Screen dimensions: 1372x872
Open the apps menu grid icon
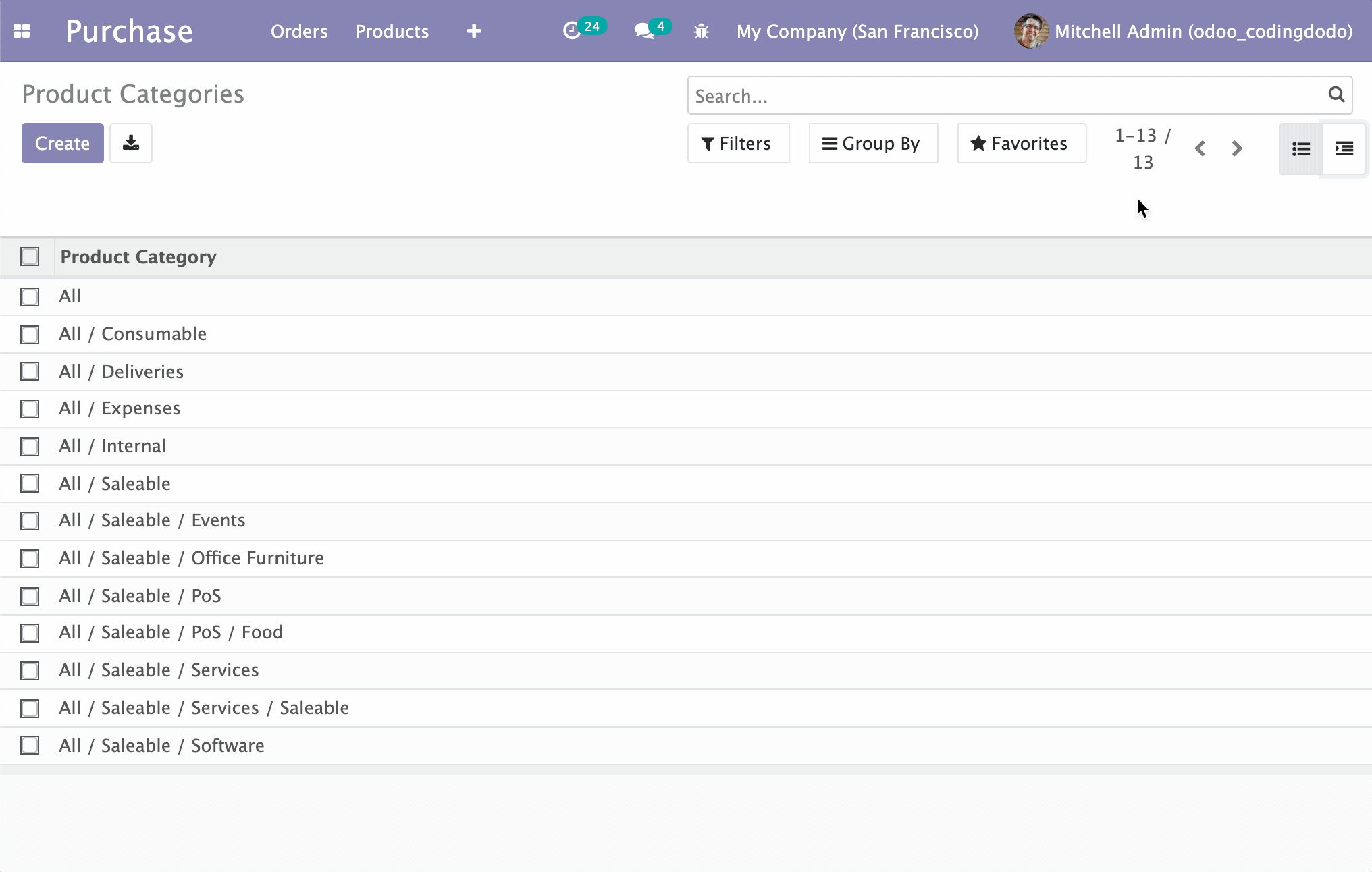[22, 31]
